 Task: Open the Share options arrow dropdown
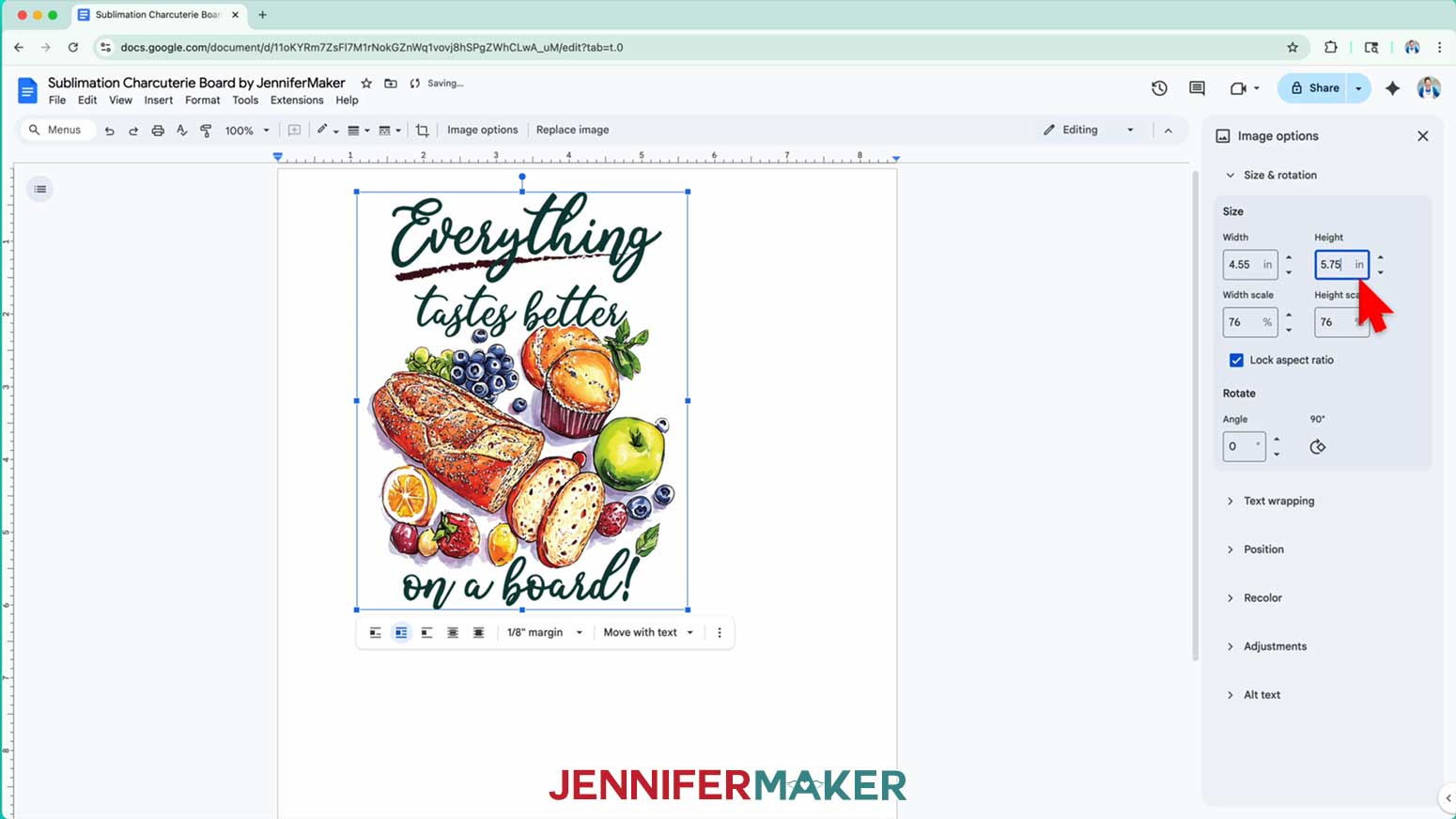[x=1358, y=88]
